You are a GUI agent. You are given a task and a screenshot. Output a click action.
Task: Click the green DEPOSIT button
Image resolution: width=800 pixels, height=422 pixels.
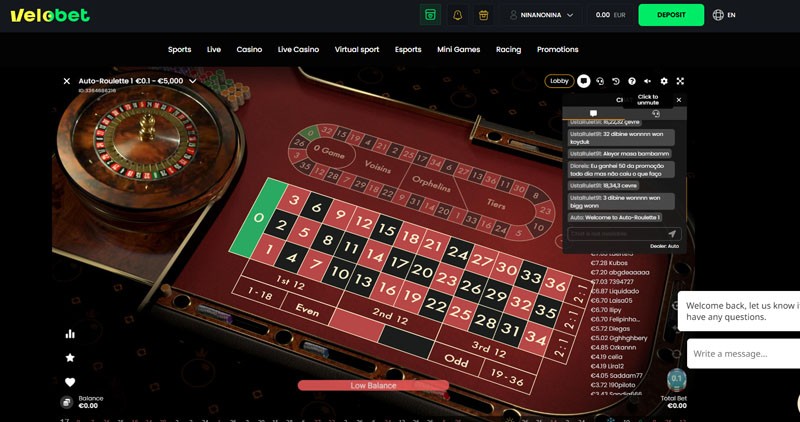pyautogui.click(x=671, y=15)
